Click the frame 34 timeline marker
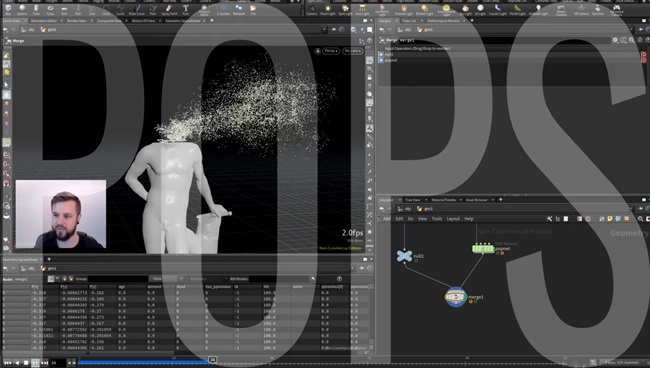Image resolution: width=650 pixels, height=368 pixels. 212,360
